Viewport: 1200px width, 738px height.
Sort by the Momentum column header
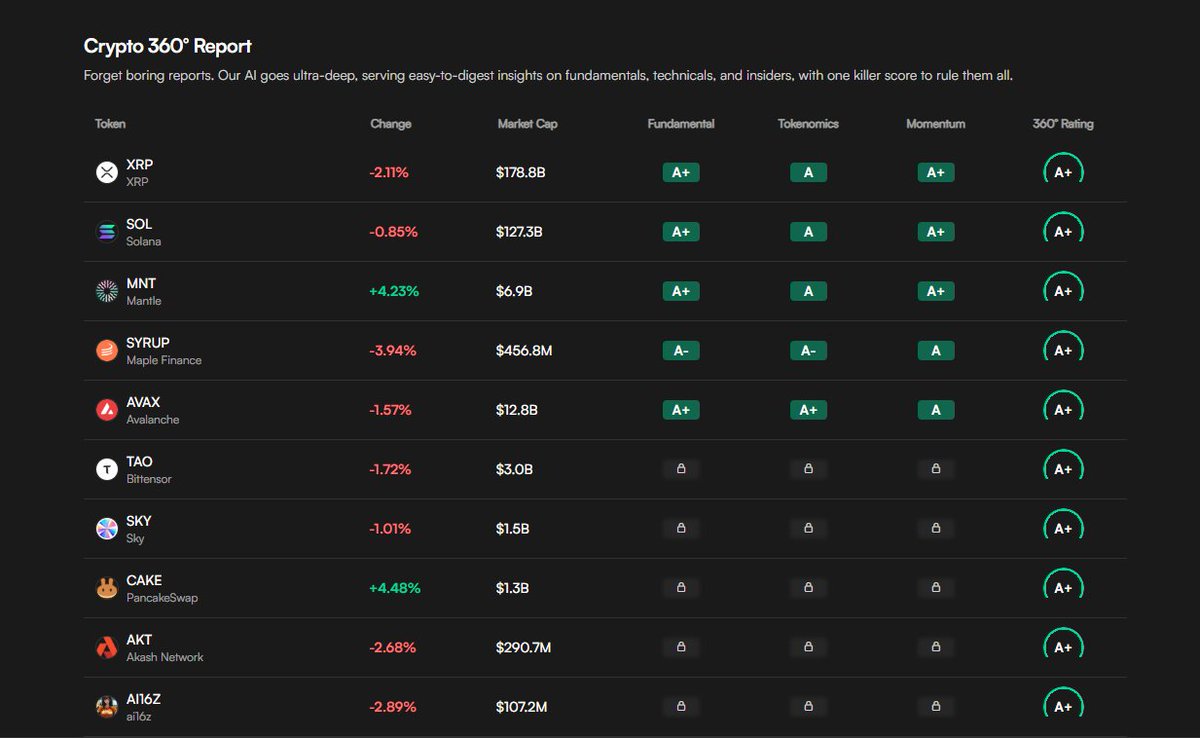tap(936, 124)
